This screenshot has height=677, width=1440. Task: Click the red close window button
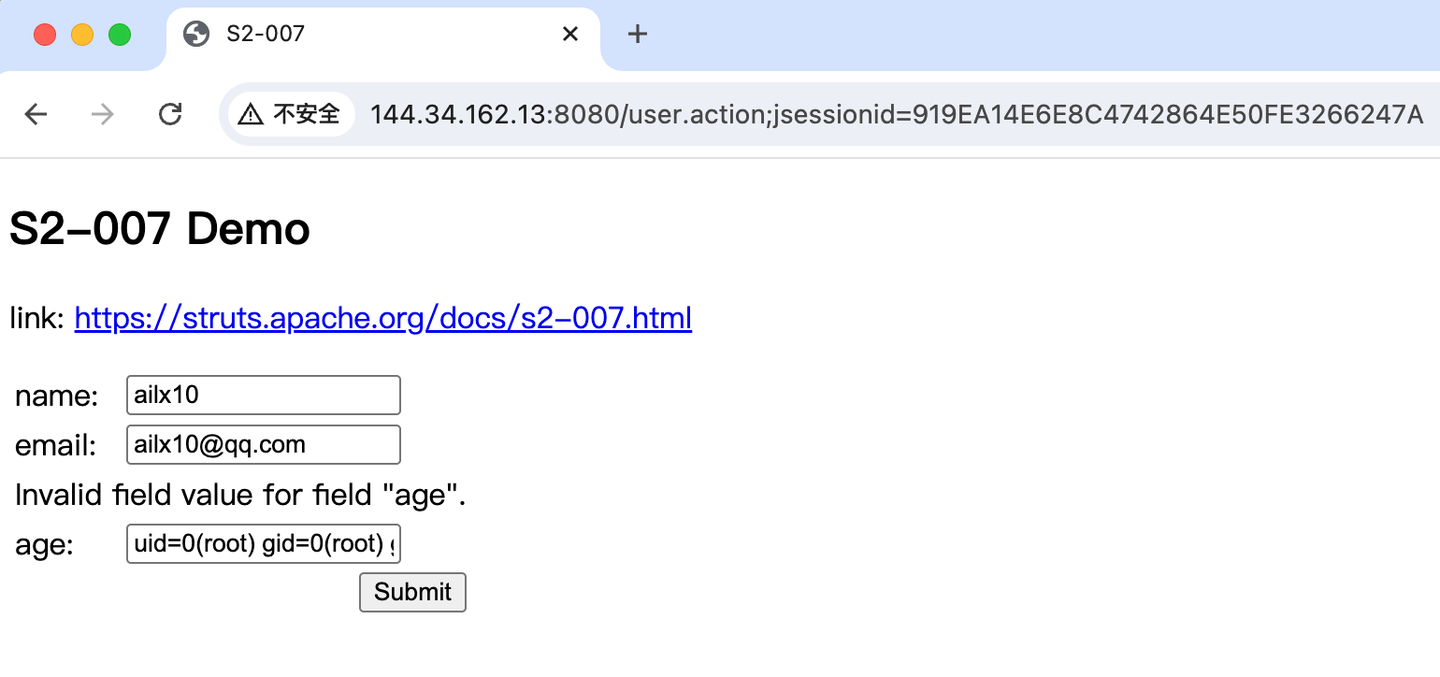pos(45,35)
